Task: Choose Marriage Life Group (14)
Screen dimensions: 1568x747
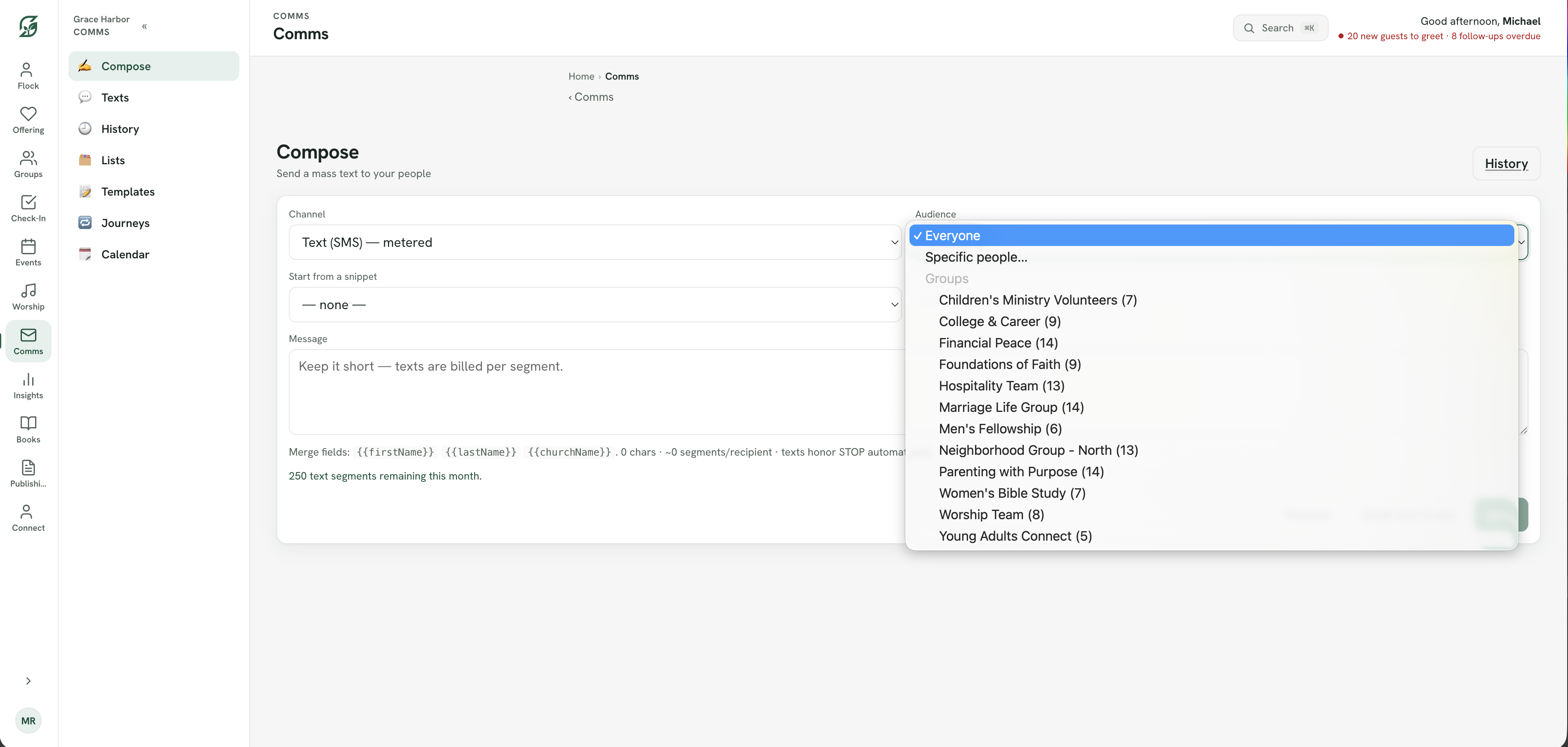Action: click(1211, 407)
